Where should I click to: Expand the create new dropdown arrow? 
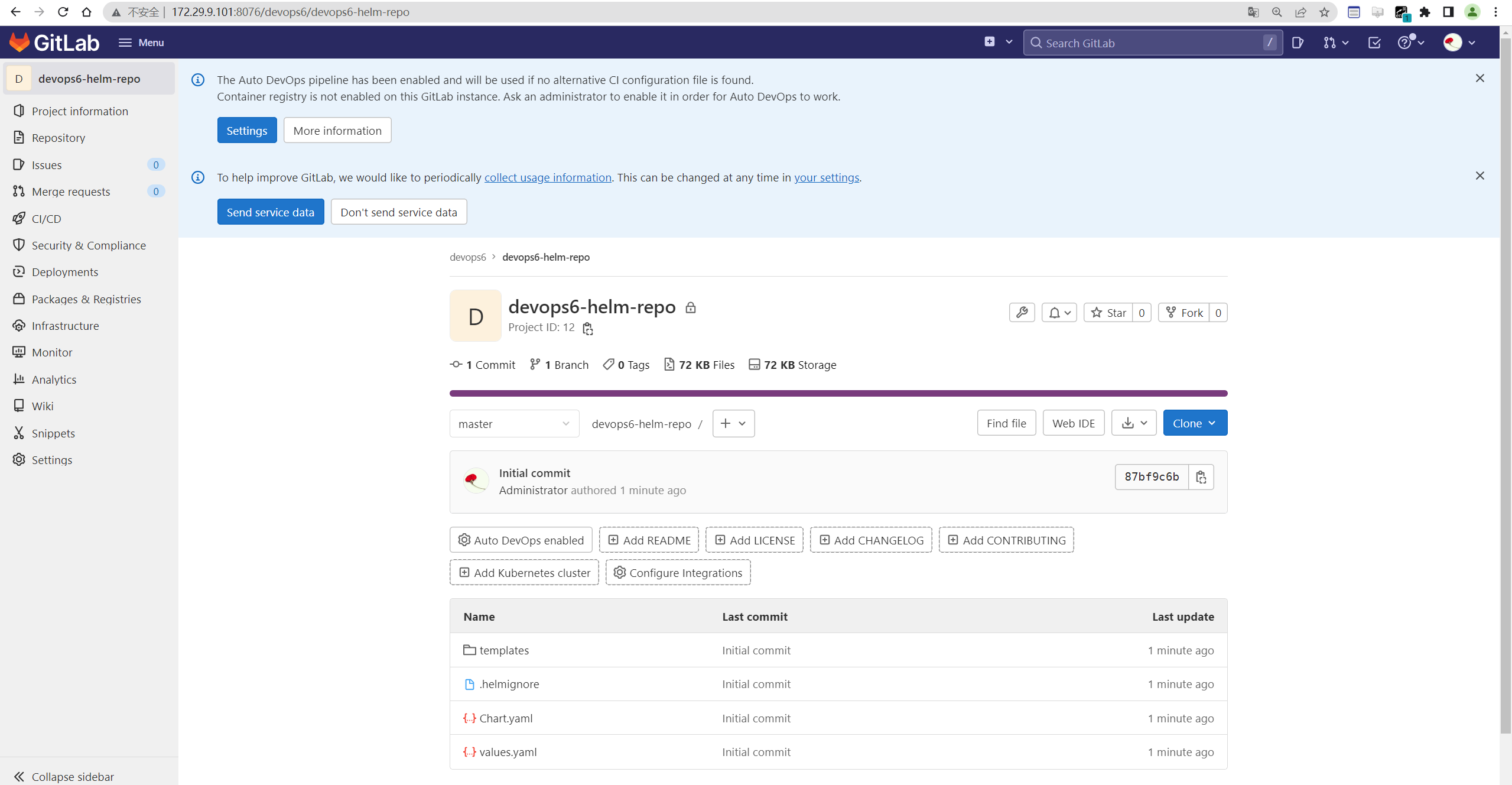click(1009, 42)
